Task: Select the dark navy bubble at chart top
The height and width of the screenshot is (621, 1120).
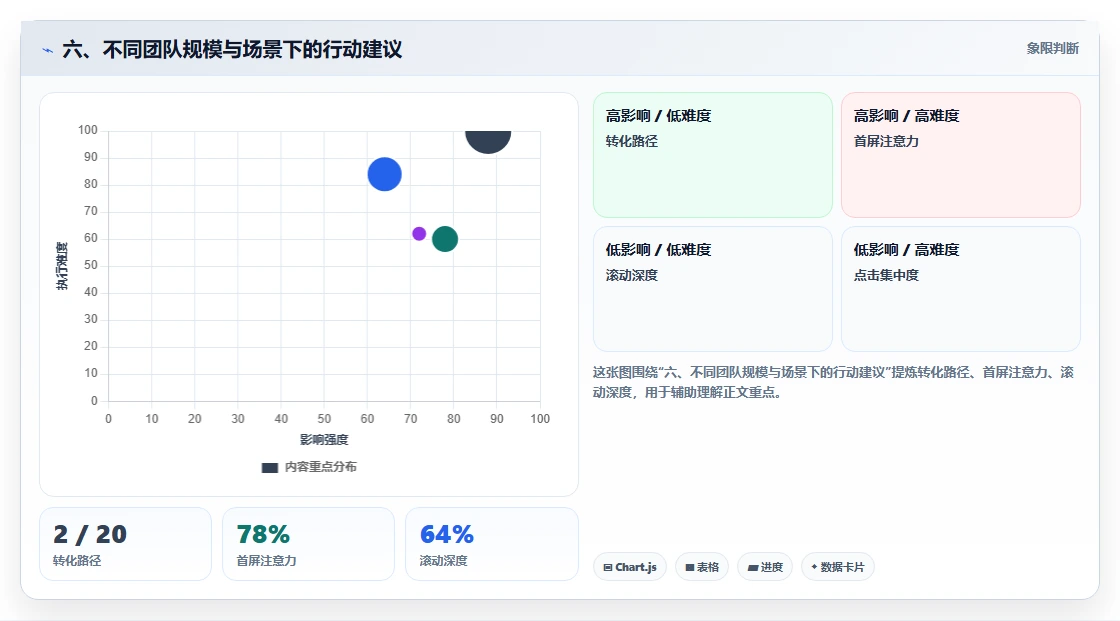Action: click(488, 141)
